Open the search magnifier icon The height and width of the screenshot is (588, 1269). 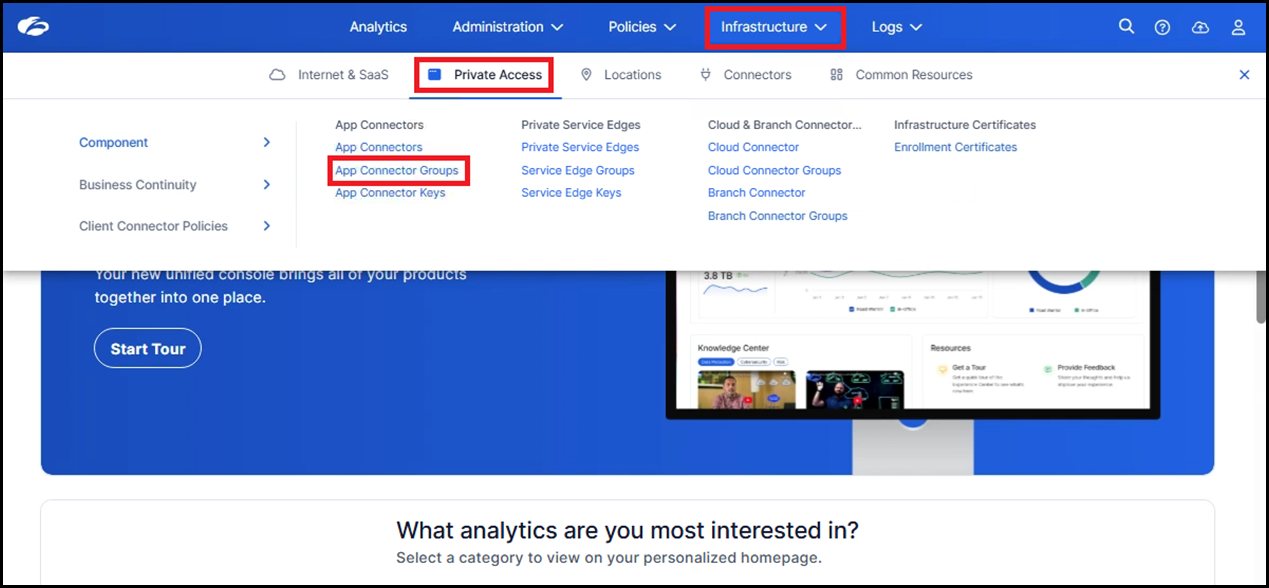pyautogui.click(x=1126, y=27)
